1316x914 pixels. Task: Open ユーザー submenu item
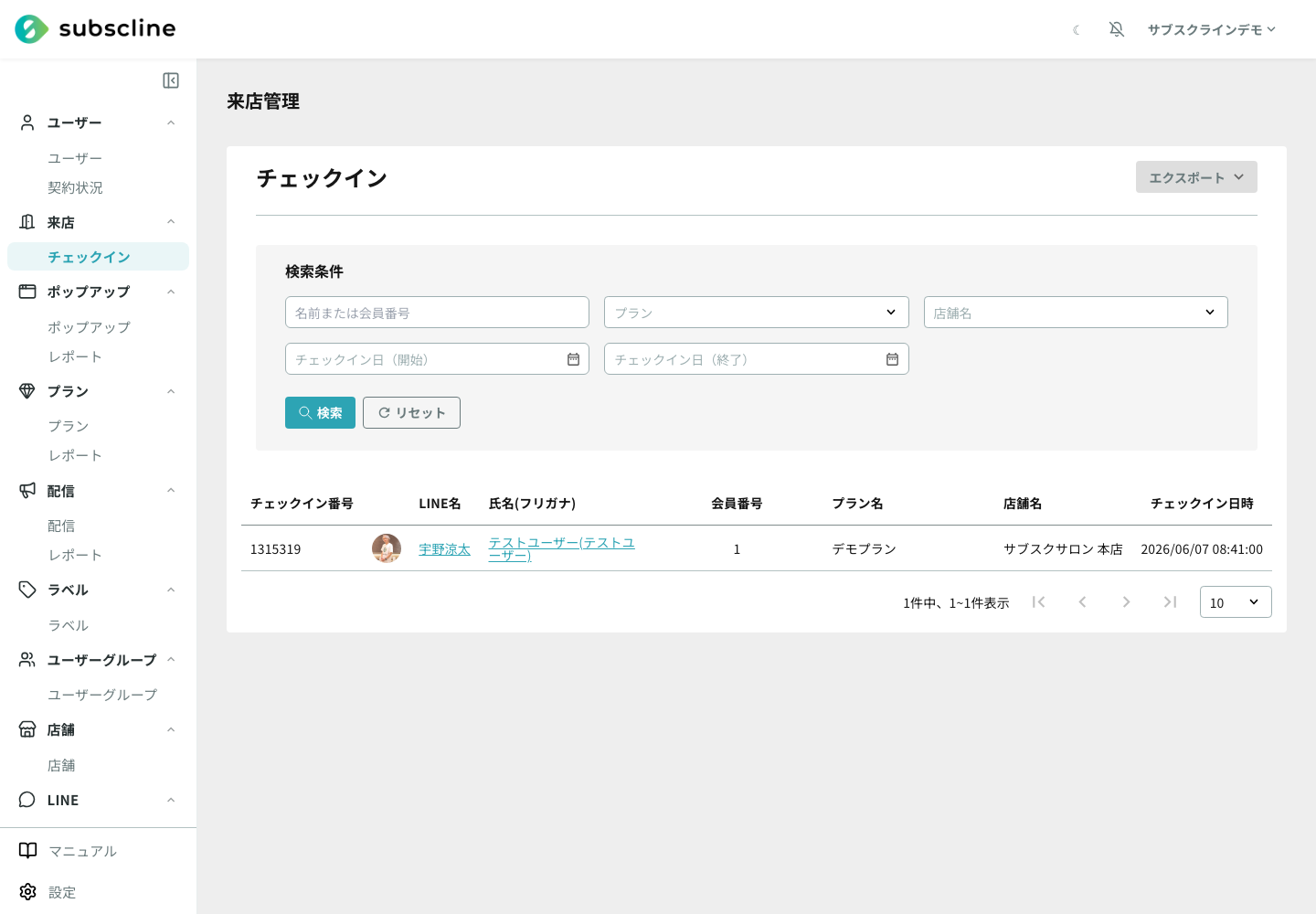75,158
